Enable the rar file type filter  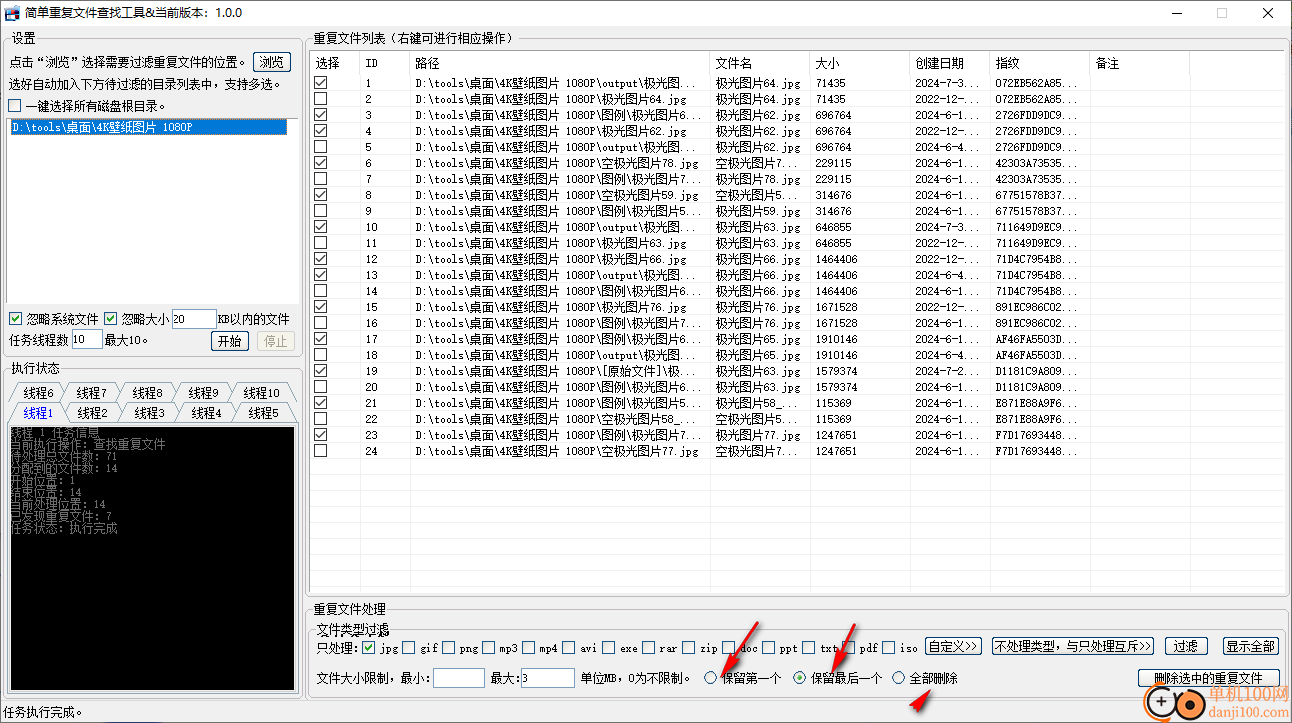[x=649, y=647]
